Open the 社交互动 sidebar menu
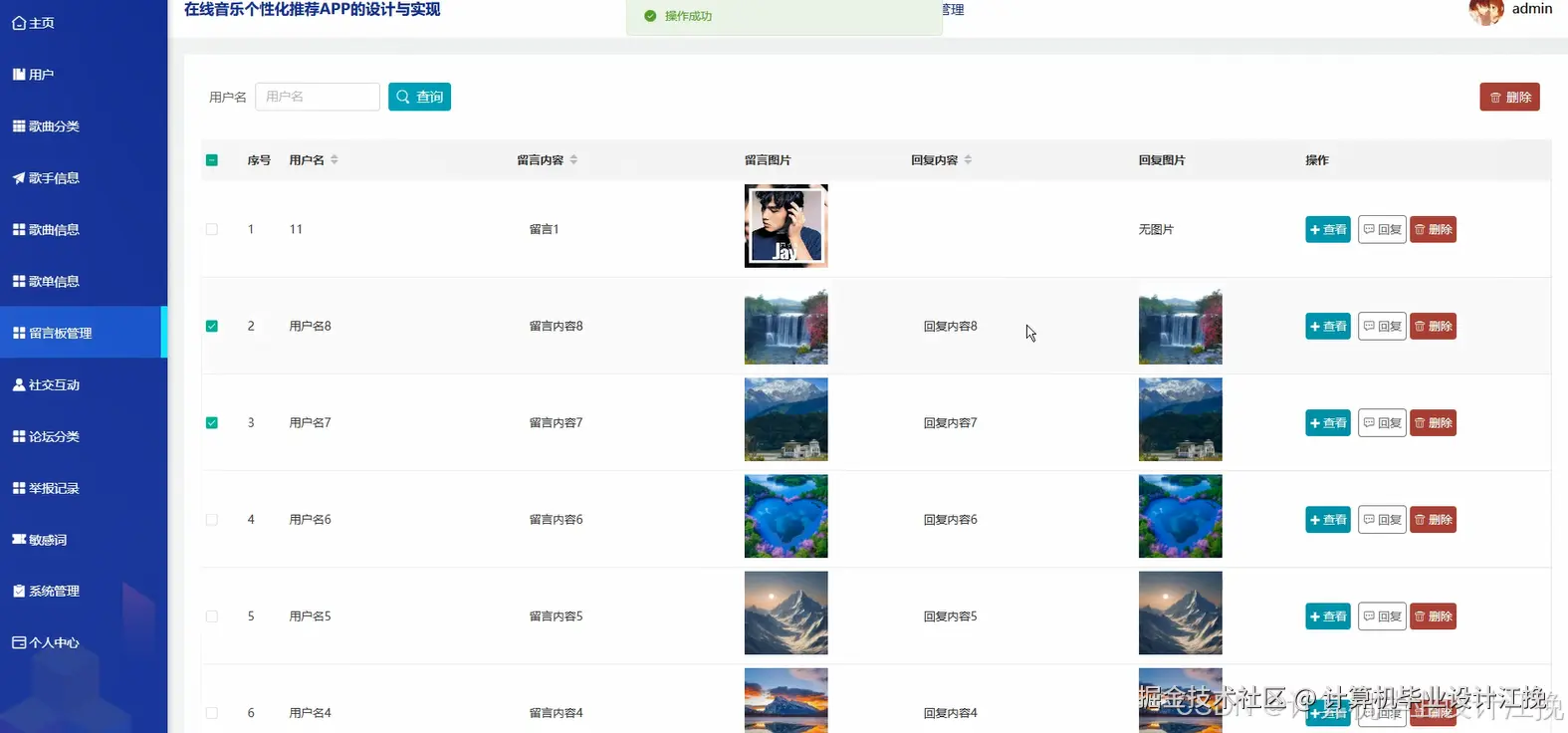 pyautogui.click(x=84, y=384)
